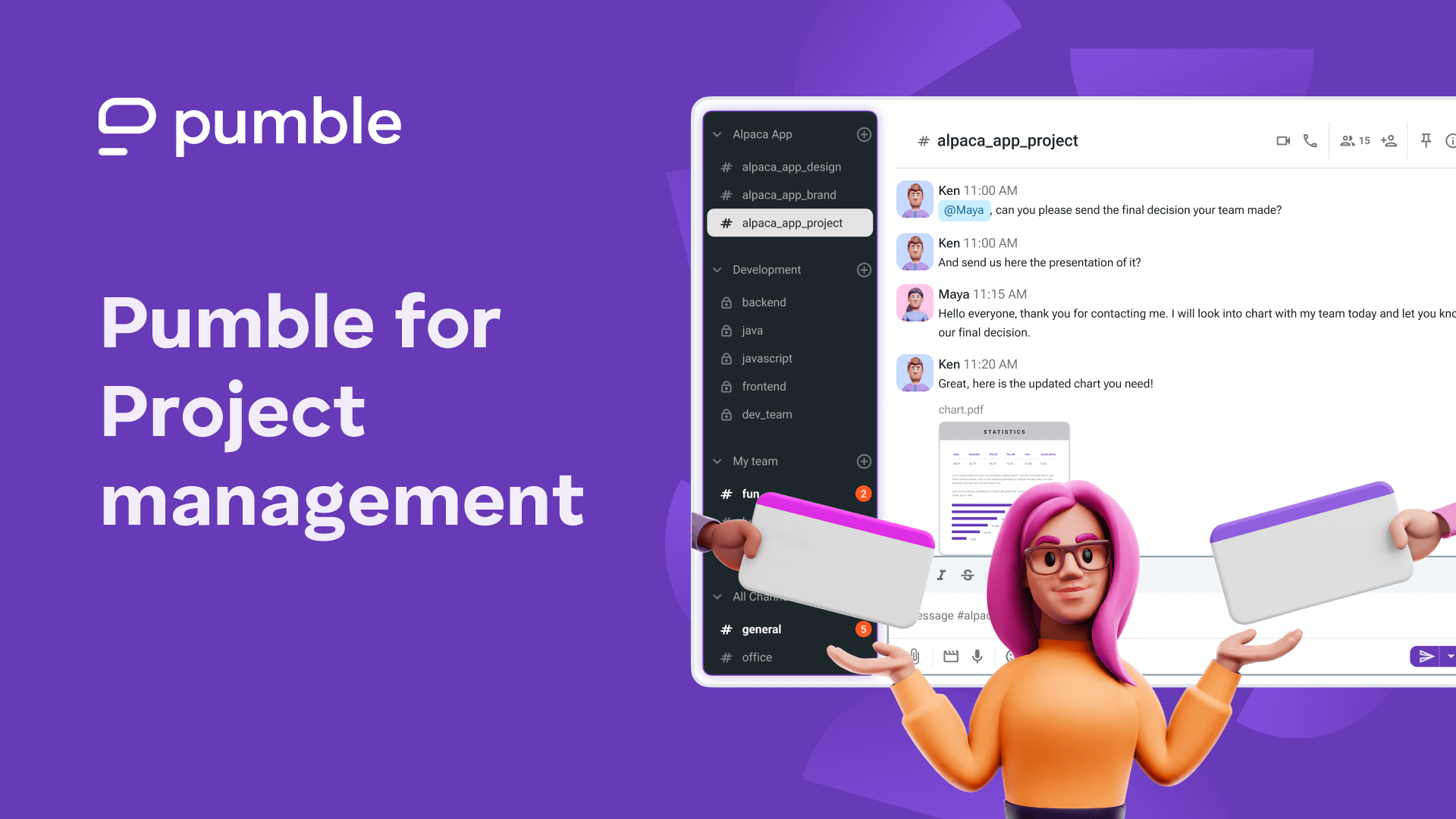
Task: Click the italic formatting icon in toolbar
Action: click(x=940, y=575)
